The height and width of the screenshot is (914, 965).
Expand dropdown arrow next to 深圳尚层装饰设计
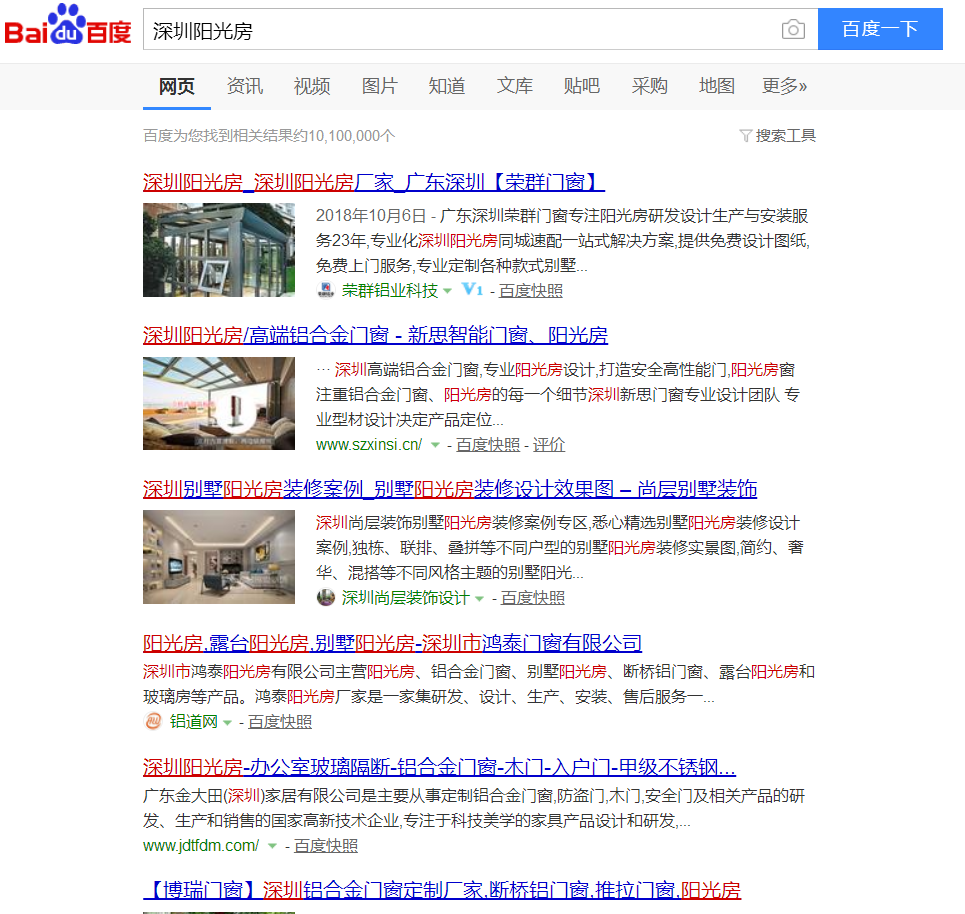coord(479,598)
